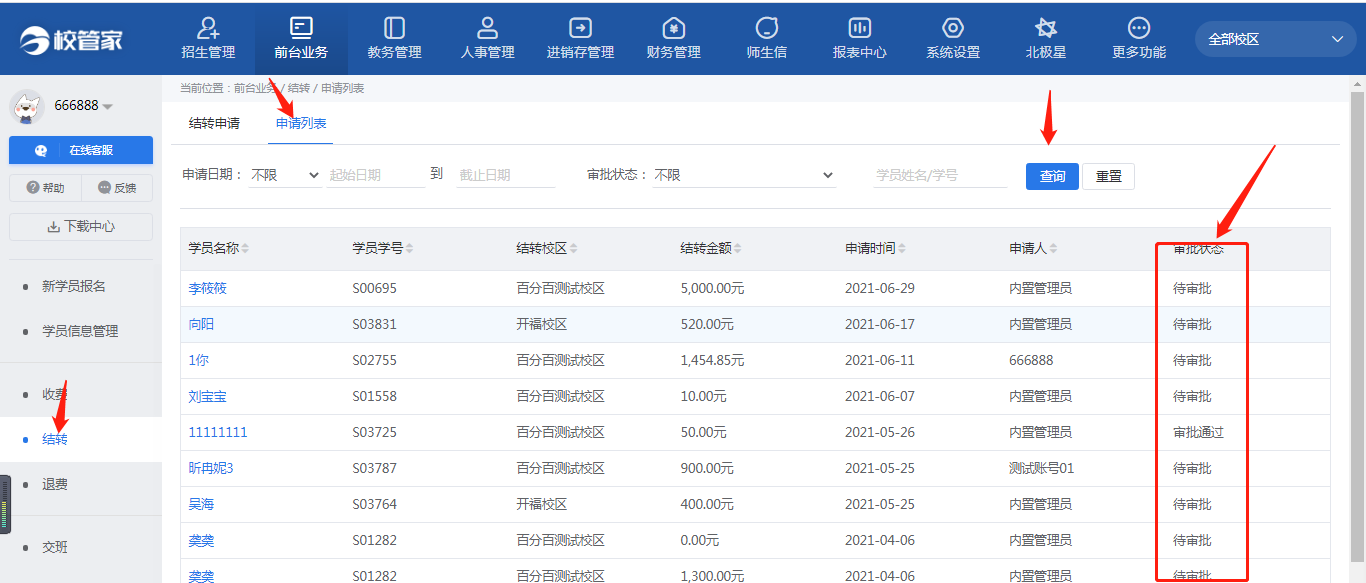Viewport: 1366px width, 583px height.
Task: Open 前台业务 module icon
Action: coord(301,28)
